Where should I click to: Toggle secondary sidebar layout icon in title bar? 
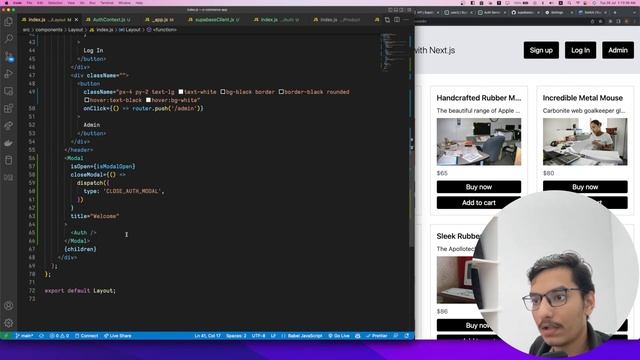tap(402, 10)
